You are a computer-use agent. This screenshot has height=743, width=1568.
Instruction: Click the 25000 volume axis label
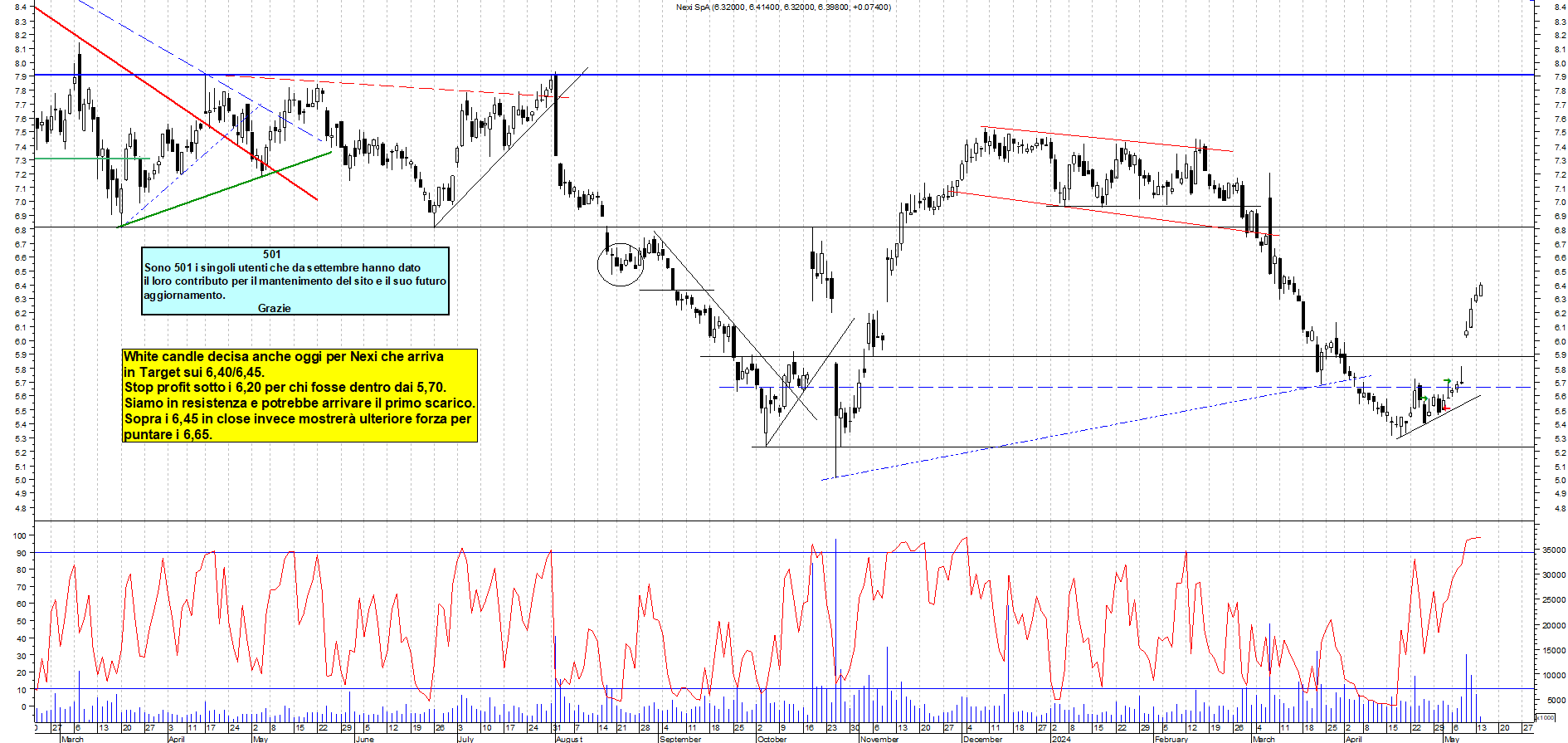pos(1554,599)
